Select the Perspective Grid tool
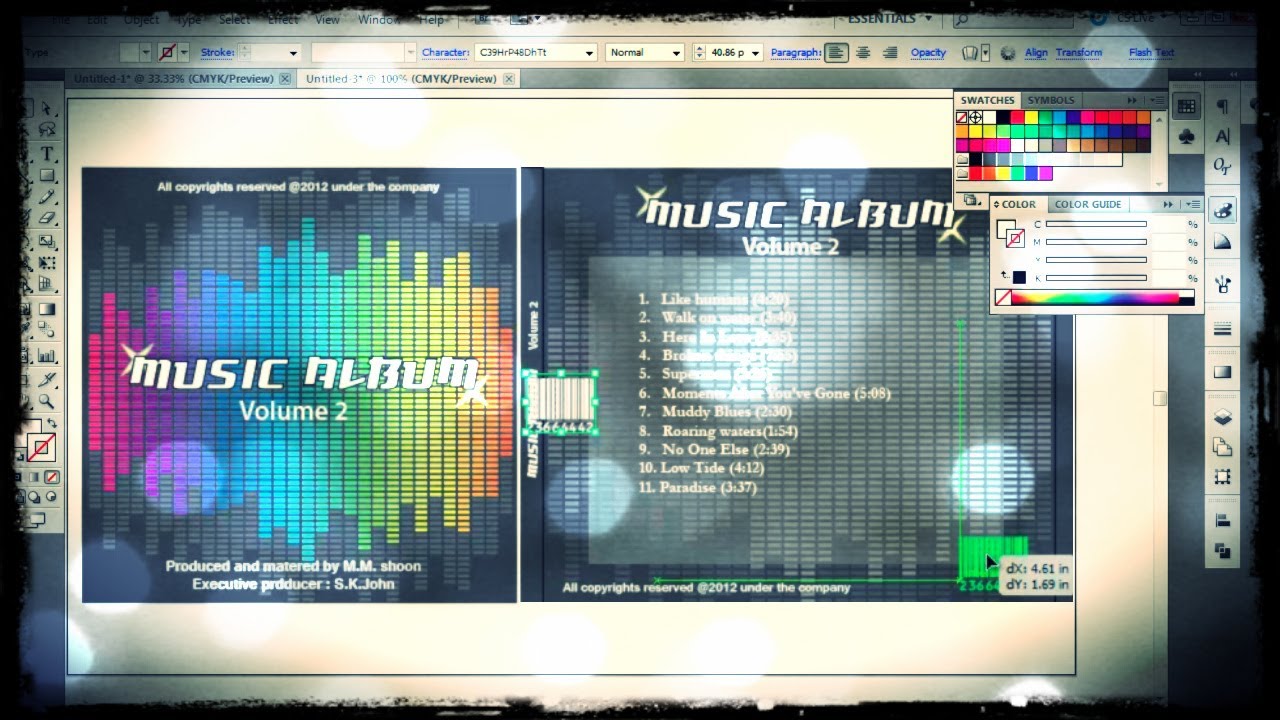This screenshot has height=720, width=1280. (x=47, y=284)
